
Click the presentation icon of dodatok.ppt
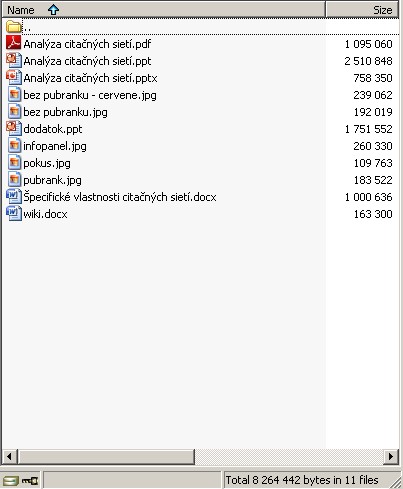pyautogui.click(x=14, y=129)
